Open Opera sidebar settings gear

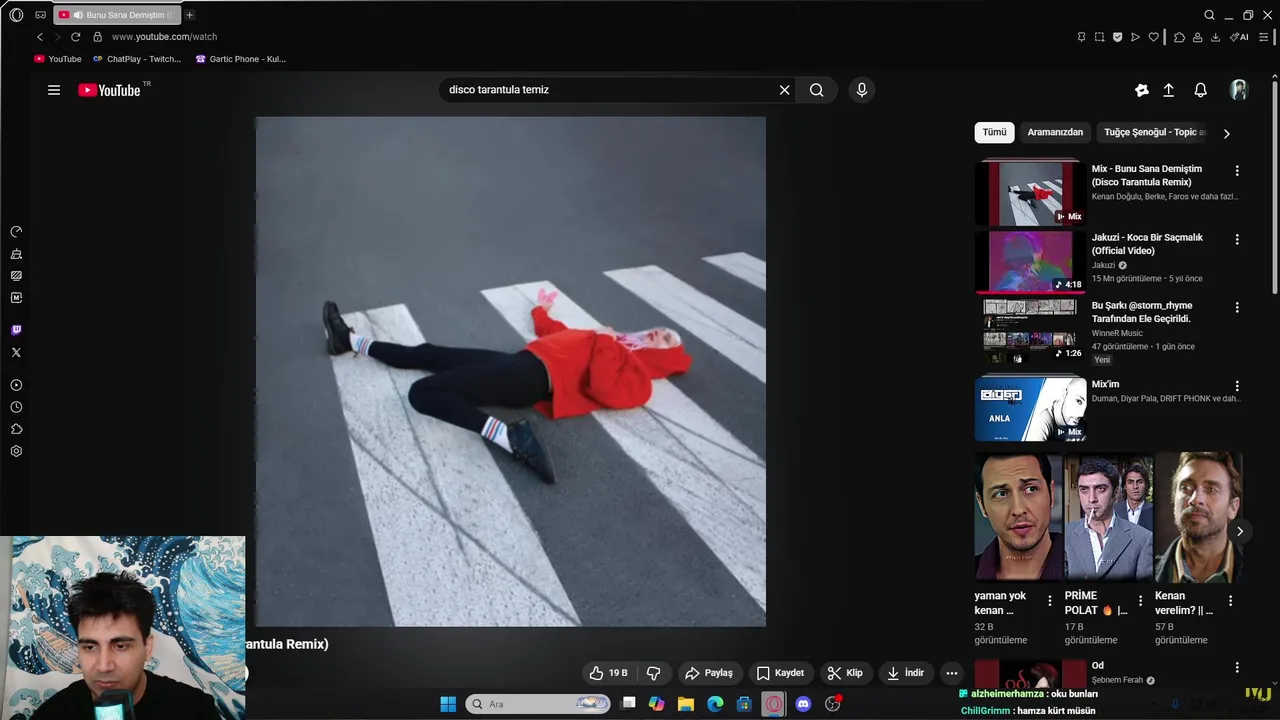(x=16, y=451)
